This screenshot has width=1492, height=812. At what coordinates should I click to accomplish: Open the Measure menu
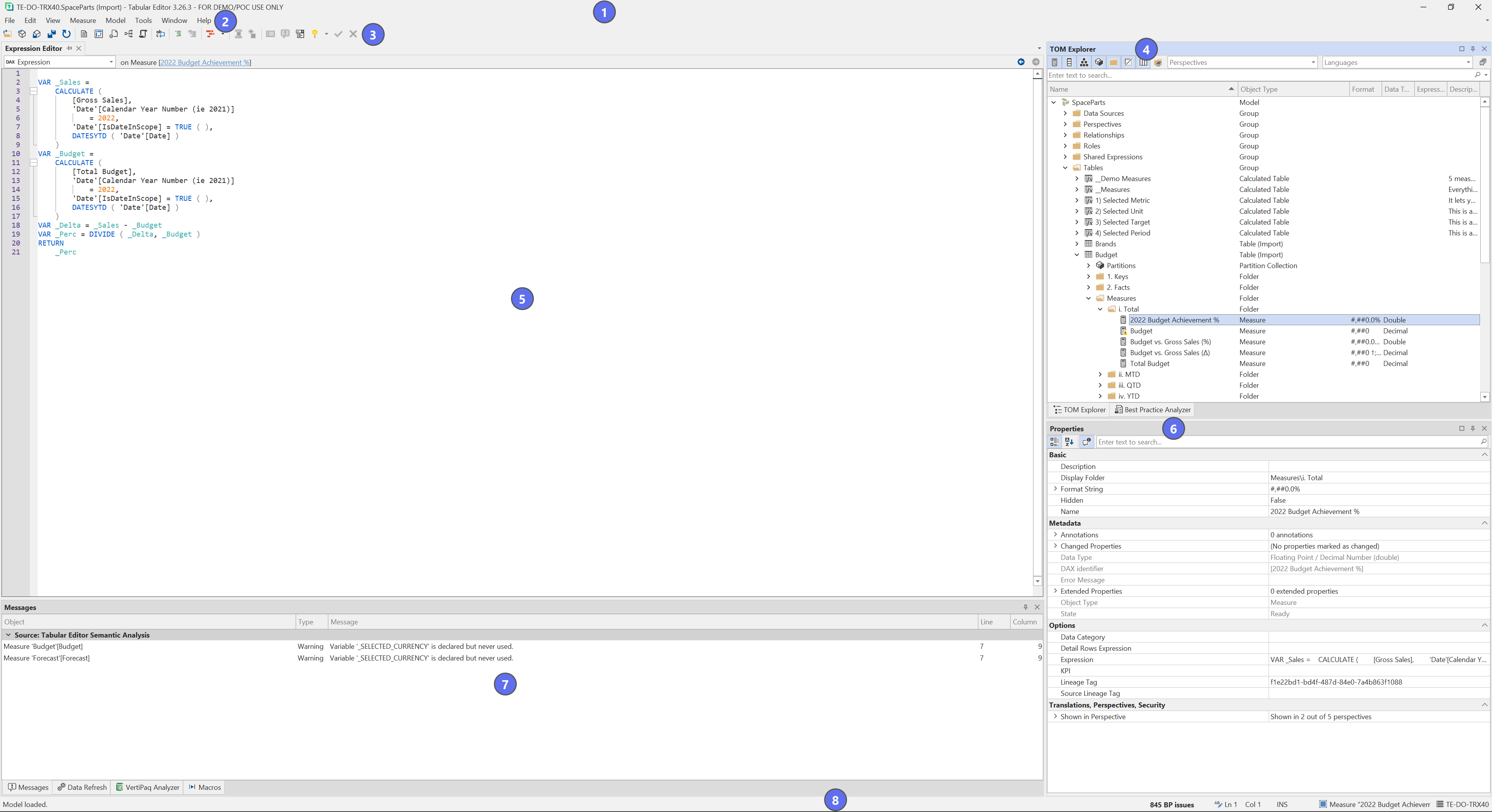(x=83, y=20)
